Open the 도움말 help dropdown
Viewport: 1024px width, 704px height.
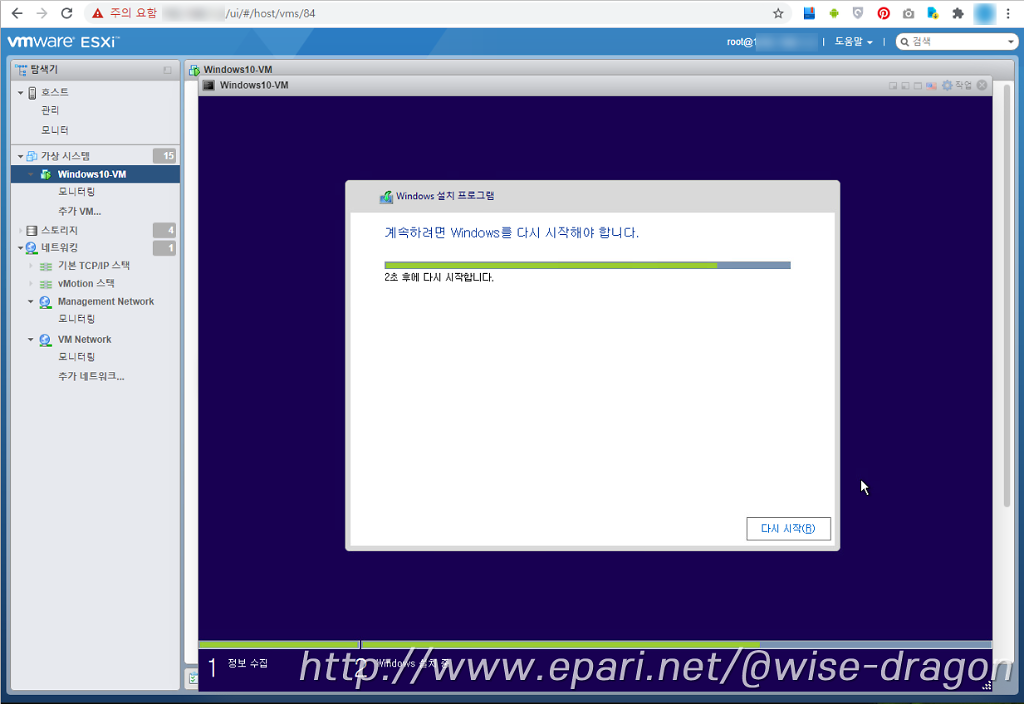[853, 42]
